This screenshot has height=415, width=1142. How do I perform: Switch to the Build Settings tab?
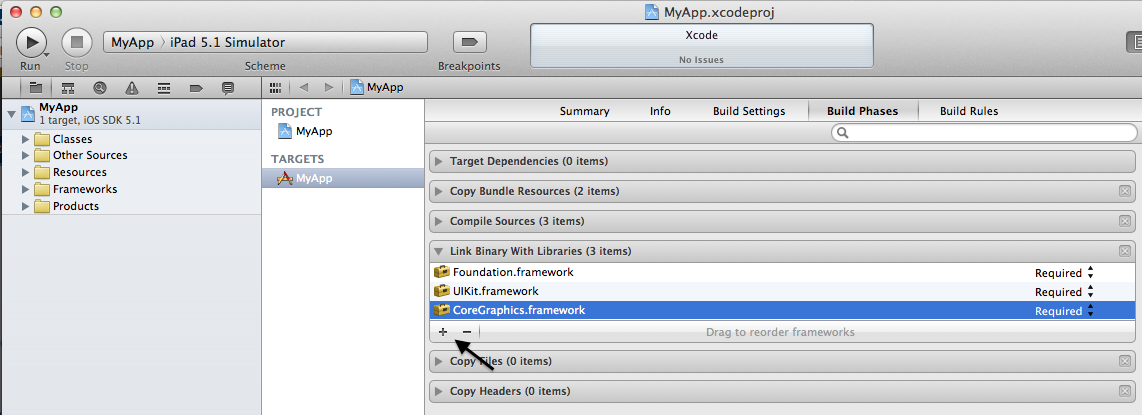pyautogui.click(x=749, y=111)
